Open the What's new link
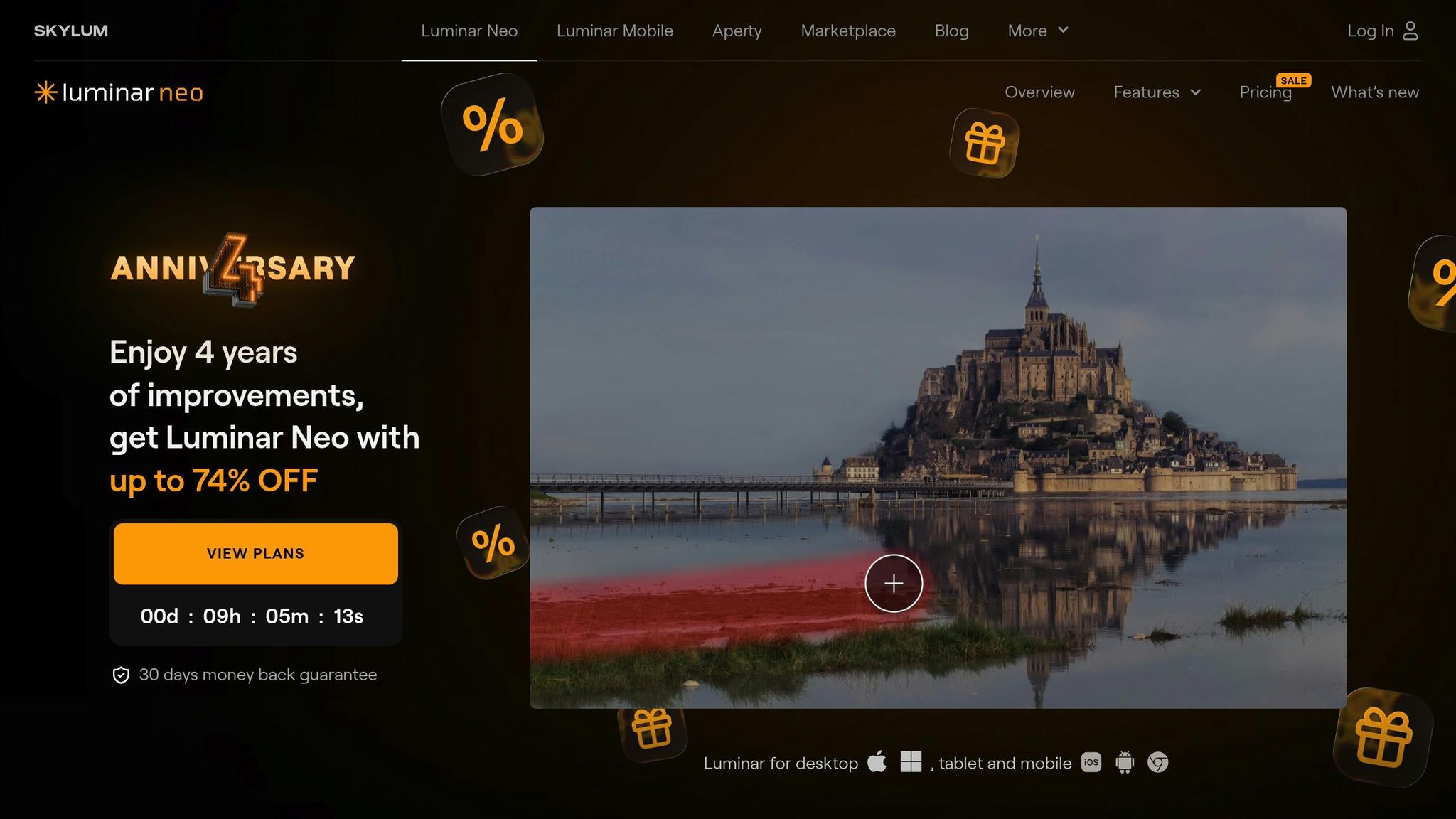 tap(1375, 92)
